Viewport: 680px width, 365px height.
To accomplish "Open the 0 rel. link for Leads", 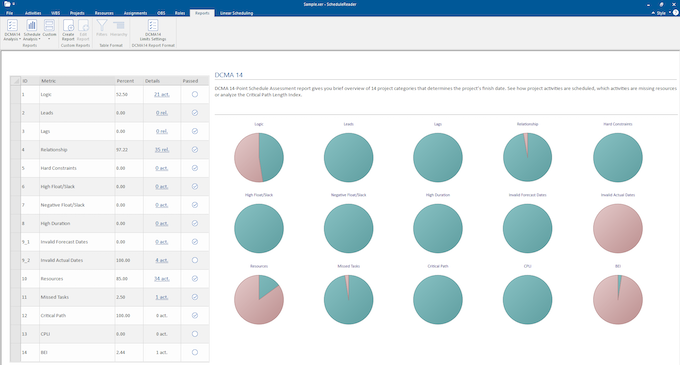I will 162,113.
